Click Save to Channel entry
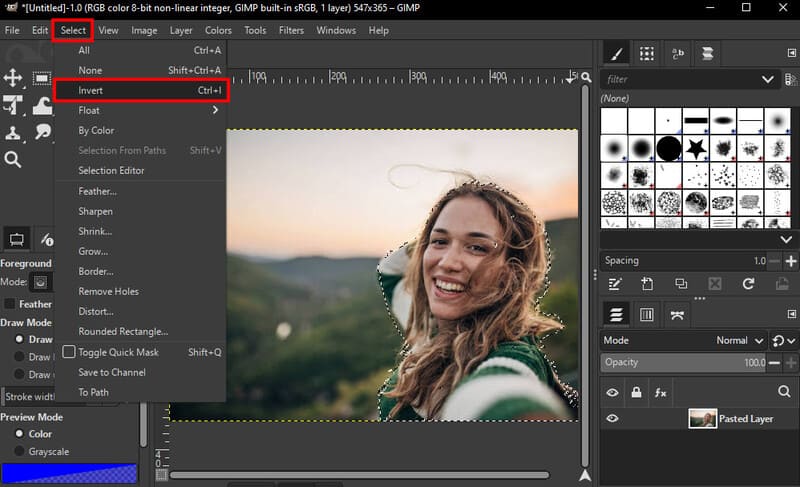The height and width of the screenshot is (487, 800). point(141,372)
